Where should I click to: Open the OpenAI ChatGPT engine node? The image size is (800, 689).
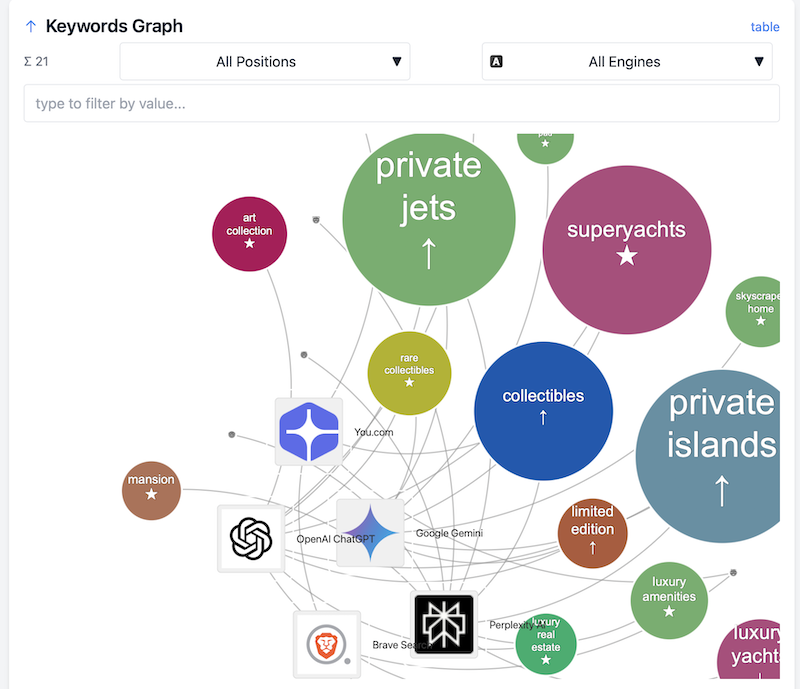(x=250, y=538)
